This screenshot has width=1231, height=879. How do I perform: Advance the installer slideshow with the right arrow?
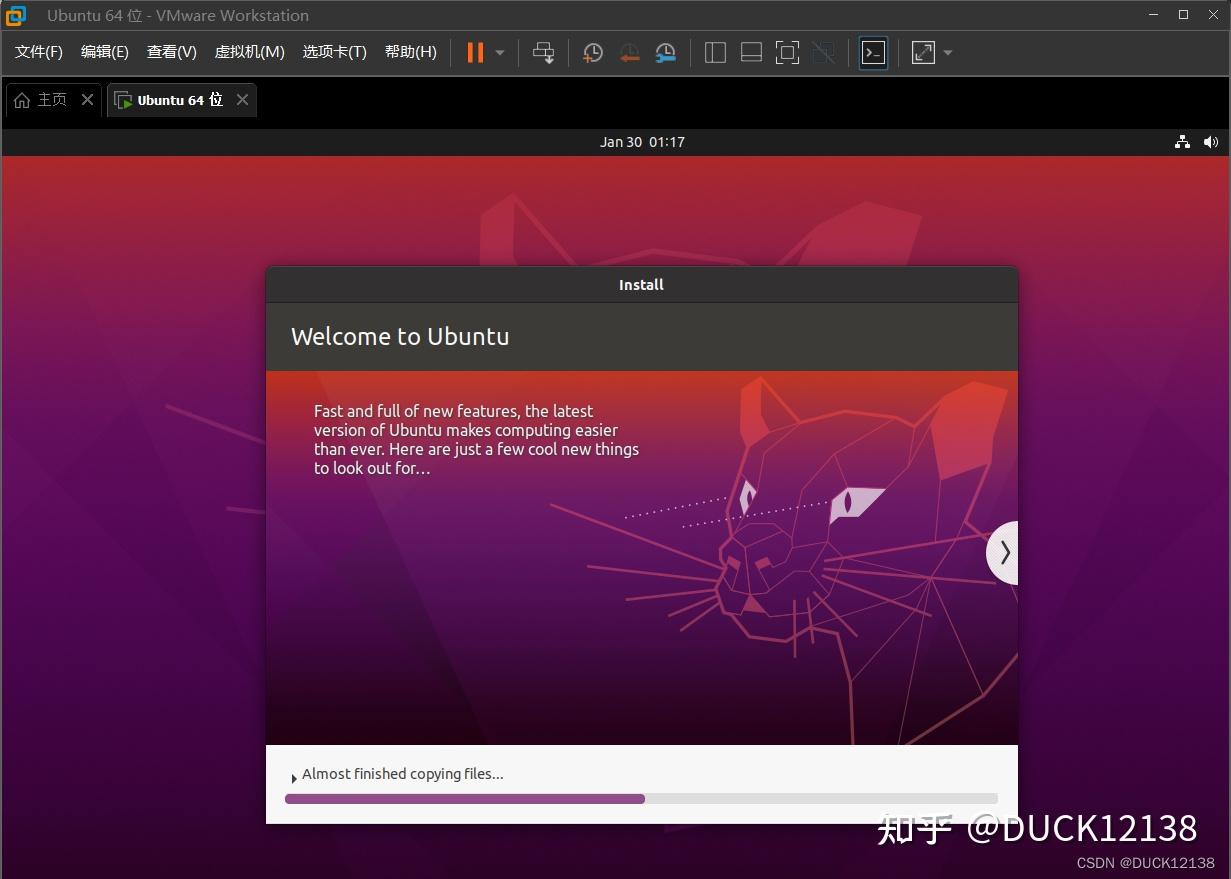[x=1003, y=552]
